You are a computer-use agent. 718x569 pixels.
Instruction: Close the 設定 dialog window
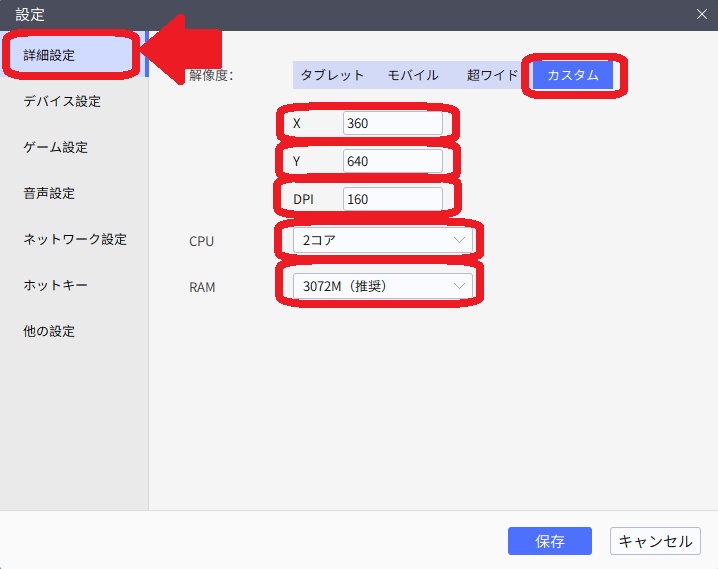702,14
